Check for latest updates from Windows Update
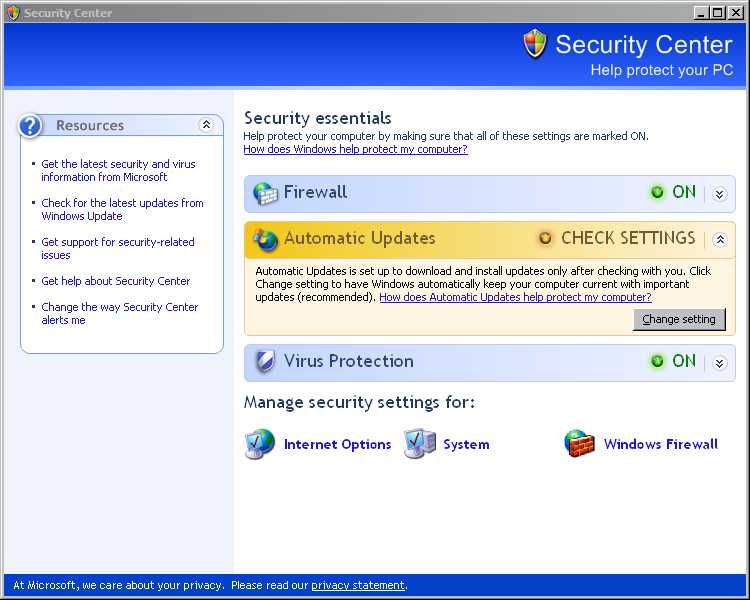The image size is (750, 600). click(x=122, y=210)
